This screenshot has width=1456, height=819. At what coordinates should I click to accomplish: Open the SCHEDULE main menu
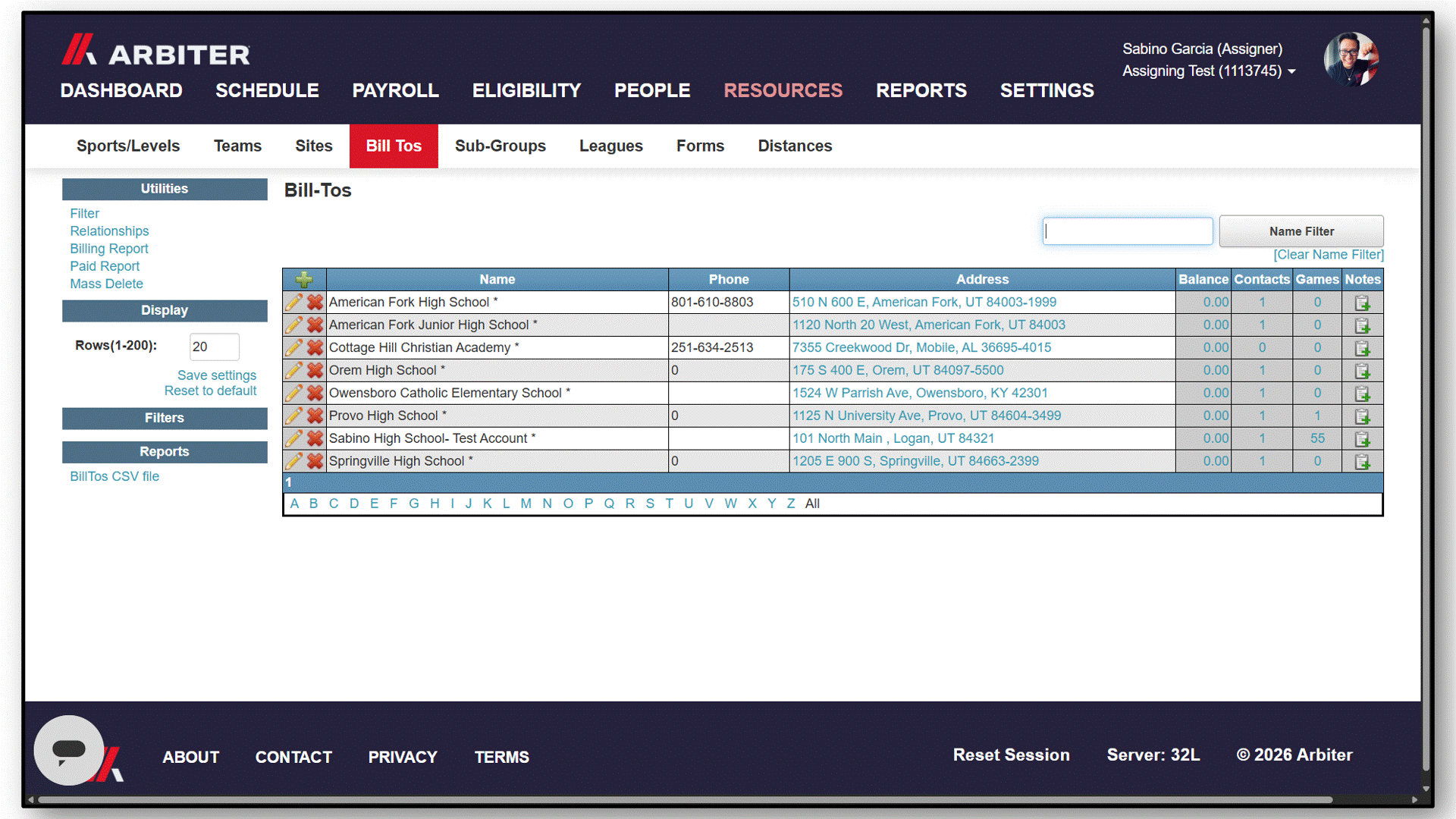(x=267, y=90)
